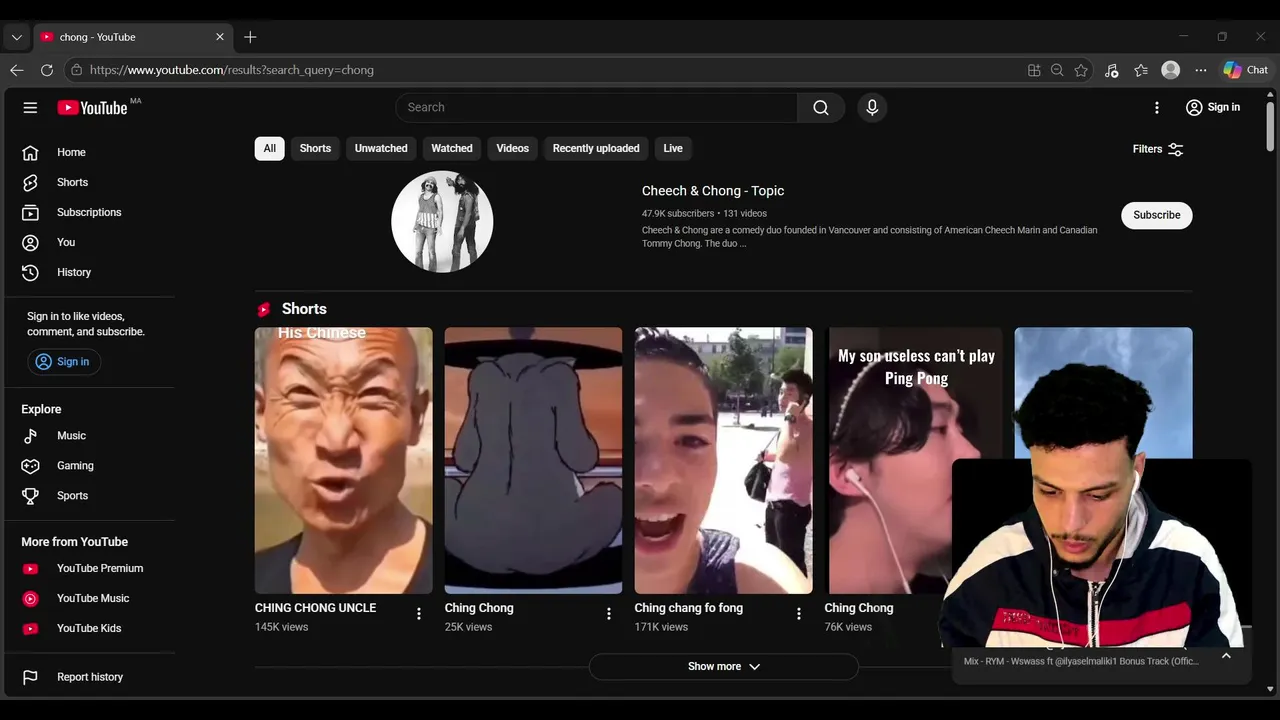Screen dimensions: 1280x720
Task: Open the browser zoom icon
Action: 1057,70
